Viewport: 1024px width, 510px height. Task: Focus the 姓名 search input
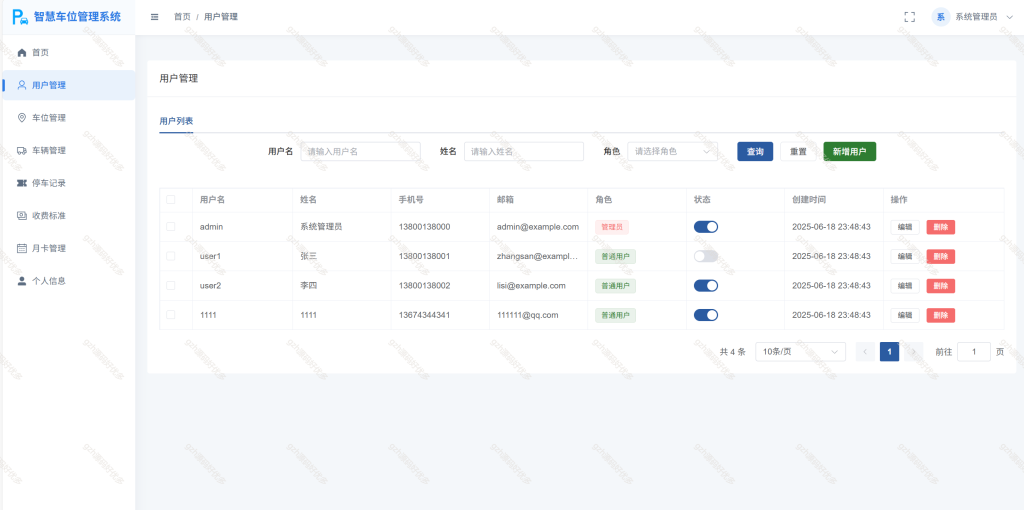coord(524,151)
